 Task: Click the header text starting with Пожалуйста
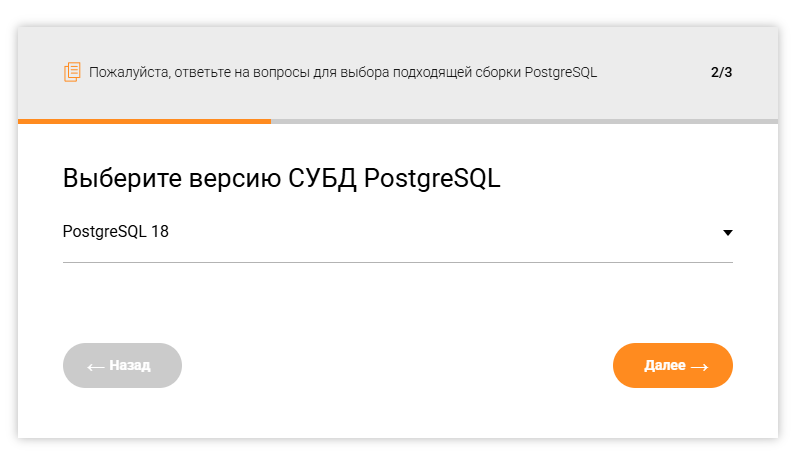point(342,72)
